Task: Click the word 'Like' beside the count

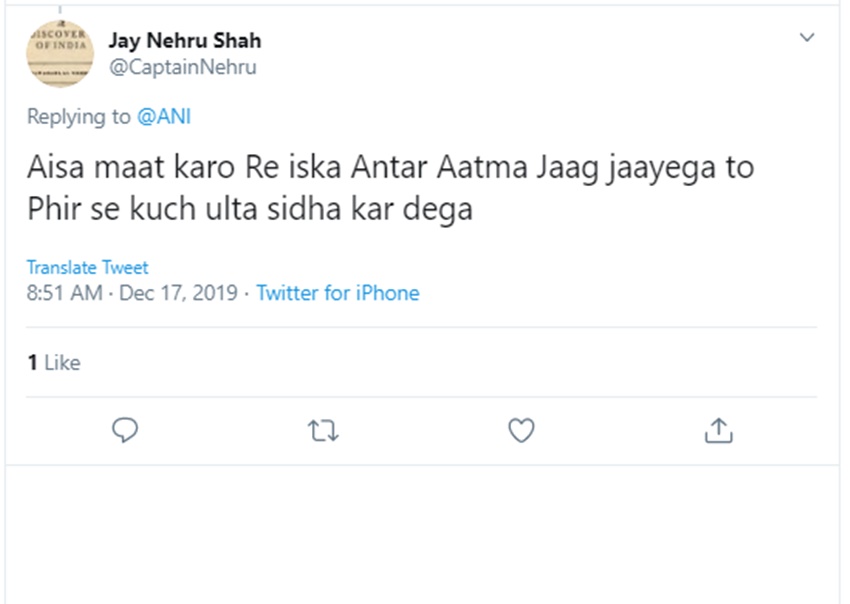Action: click(62, 363)
